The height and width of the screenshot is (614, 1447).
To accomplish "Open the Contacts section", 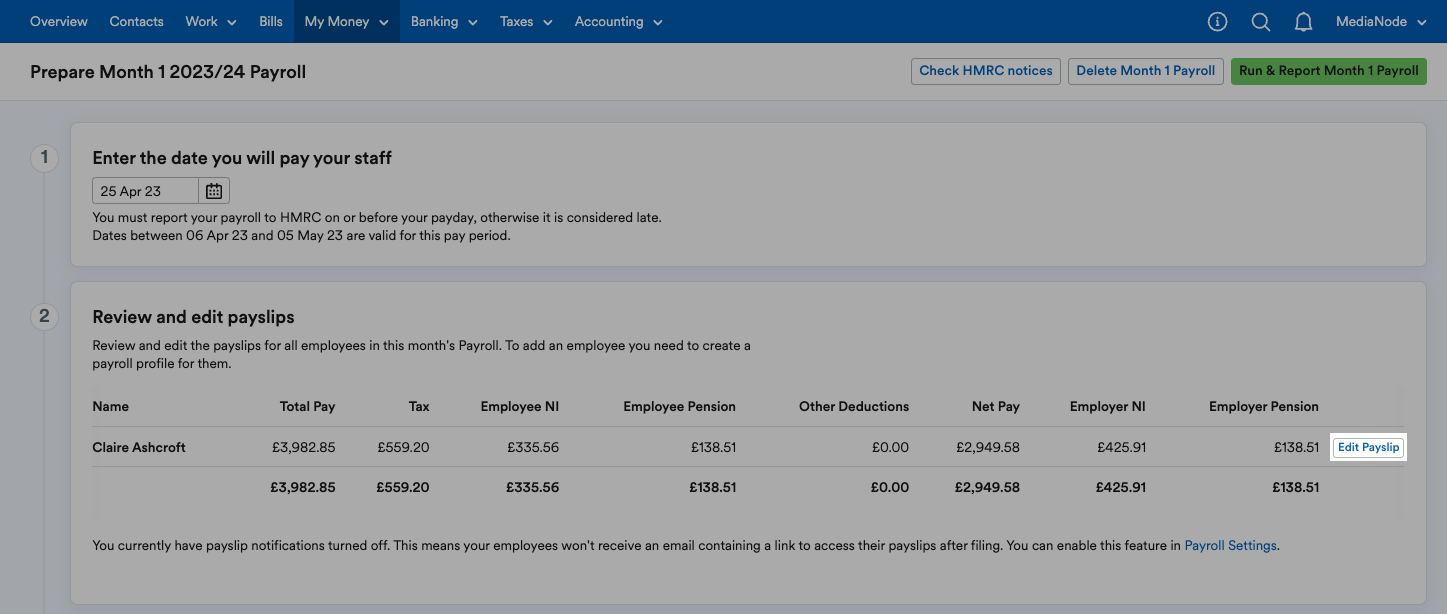I will click(136, 21).
